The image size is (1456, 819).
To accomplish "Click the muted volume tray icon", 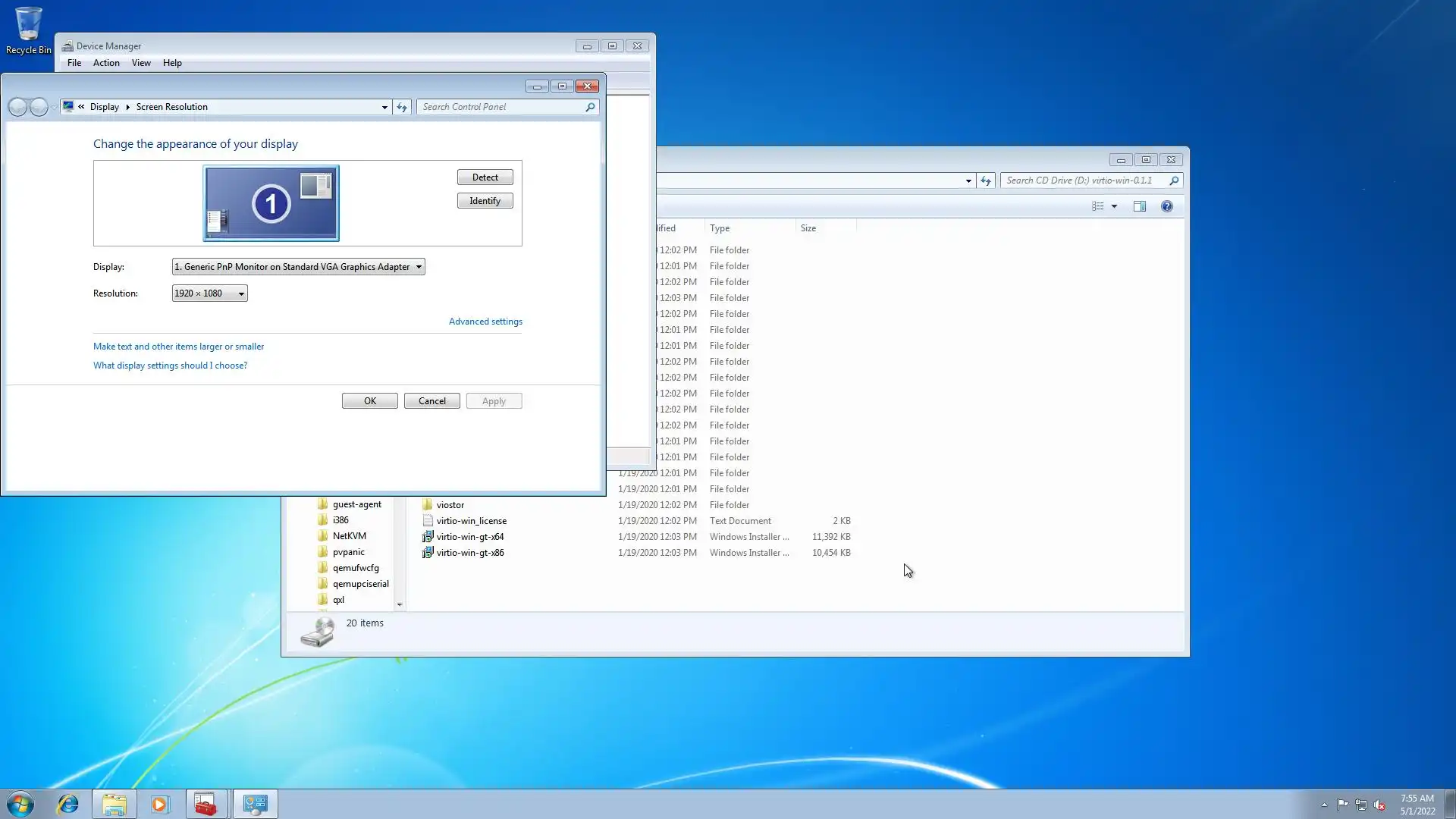I will [1379, 805].
